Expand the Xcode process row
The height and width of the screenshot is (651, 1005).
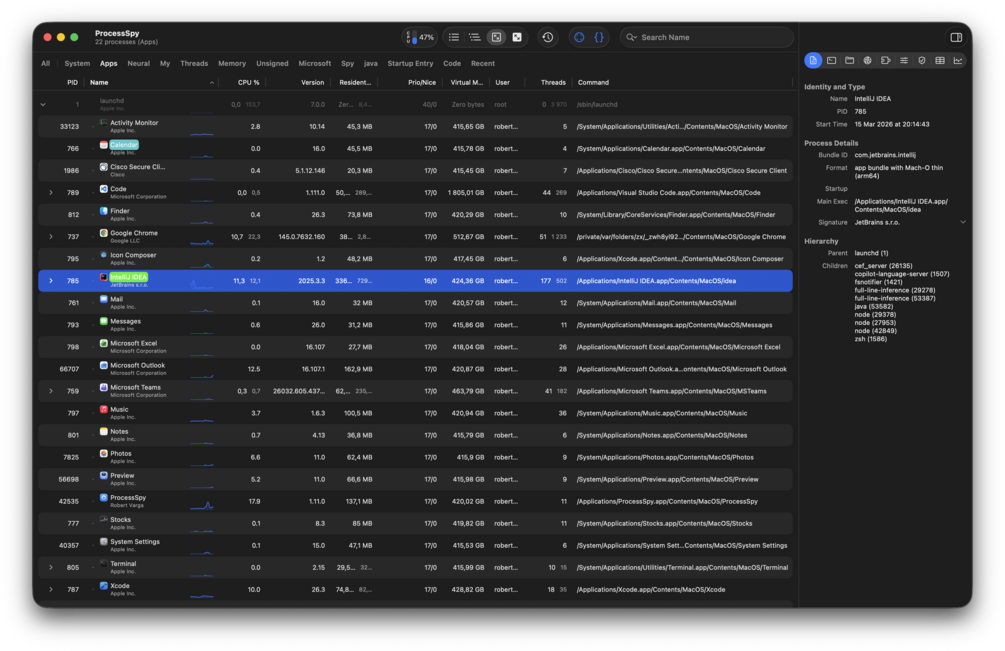pos(51,589)
